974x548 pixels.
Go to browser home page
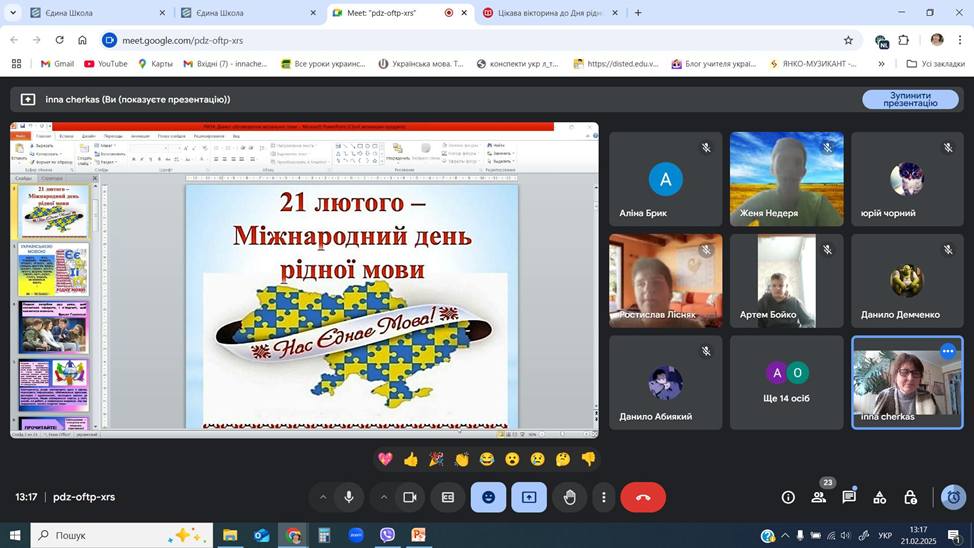tap(82, 40)
